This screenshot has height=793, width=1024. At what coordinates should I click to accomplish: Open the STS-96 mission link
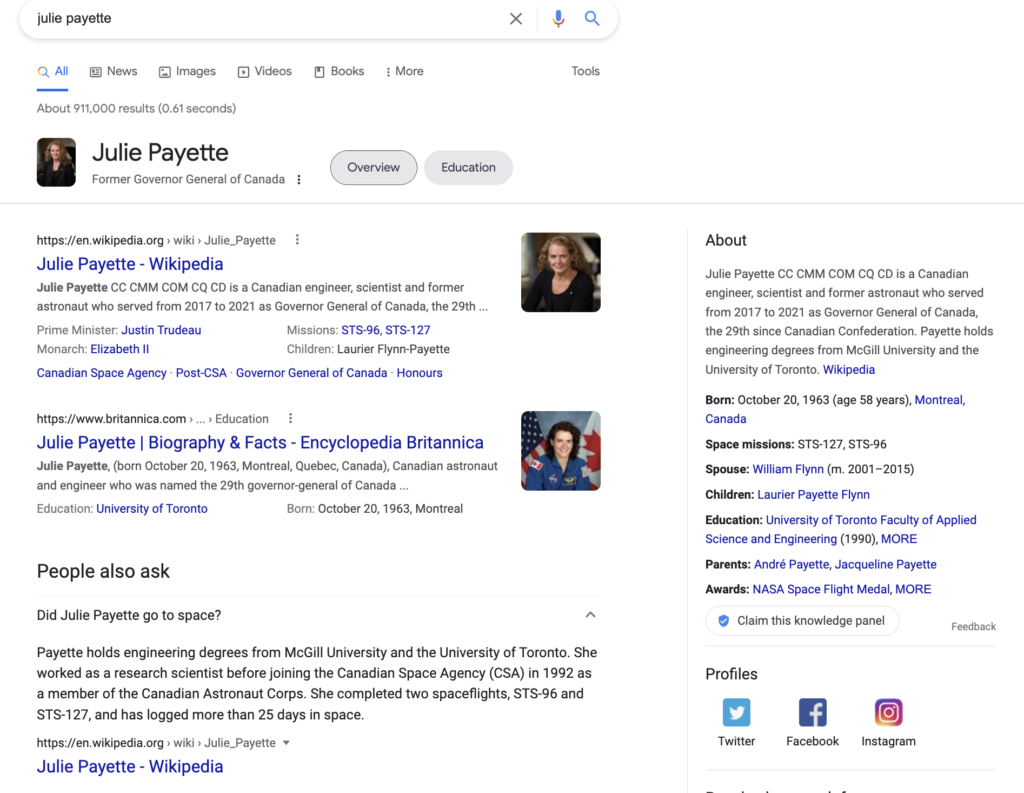pos(360,330)
